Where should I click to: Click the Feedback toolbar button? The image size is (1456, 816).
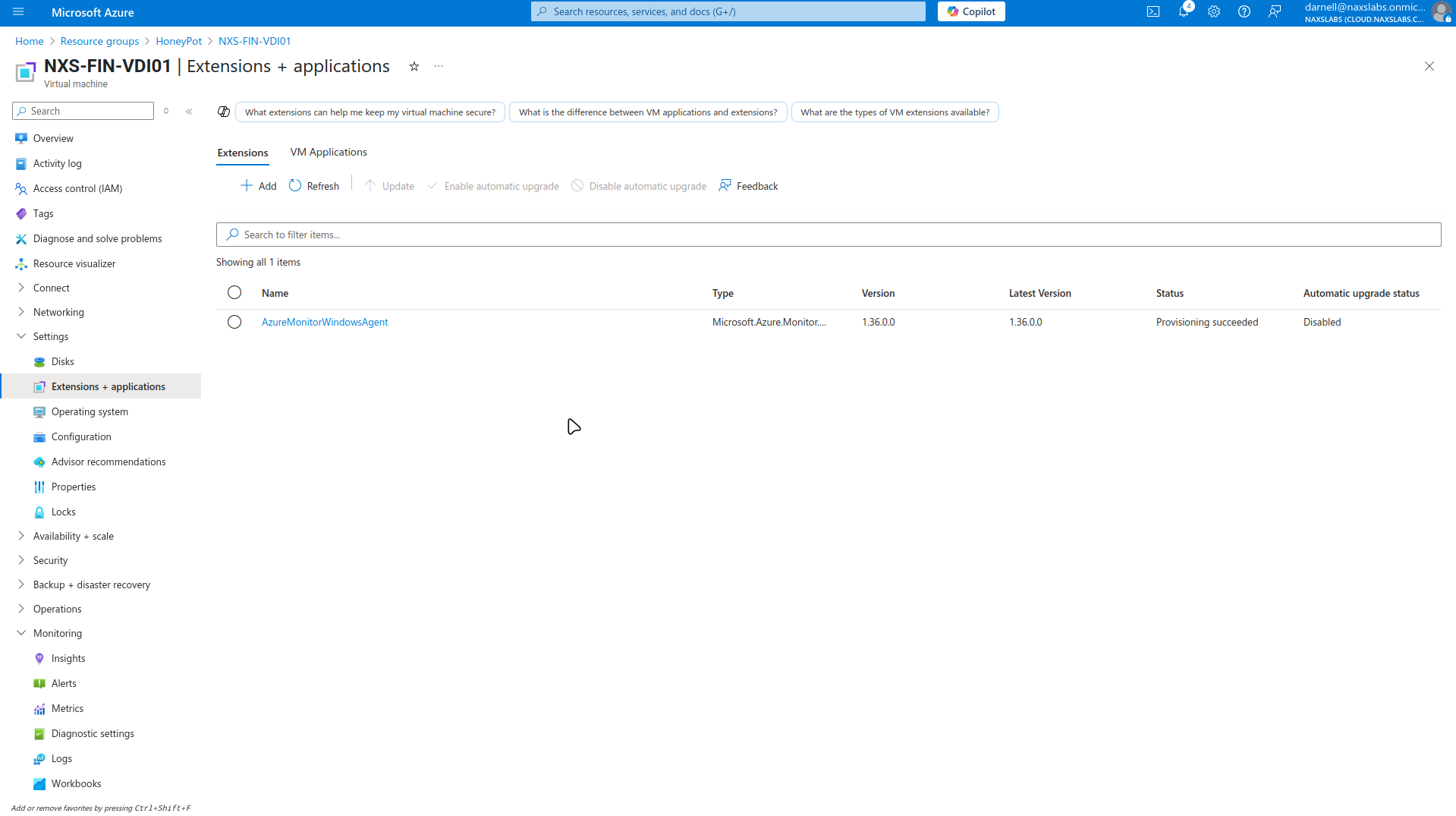click(x=748, y=187)
